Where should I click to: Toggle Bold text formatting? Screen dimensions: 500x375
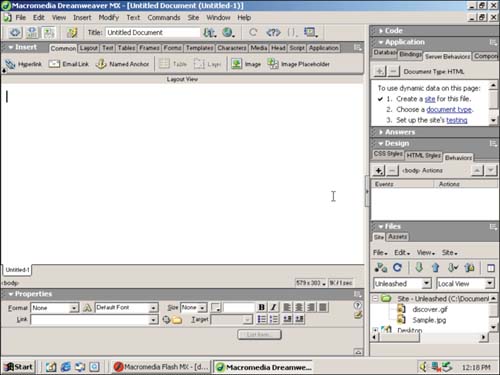click(262, 307)
